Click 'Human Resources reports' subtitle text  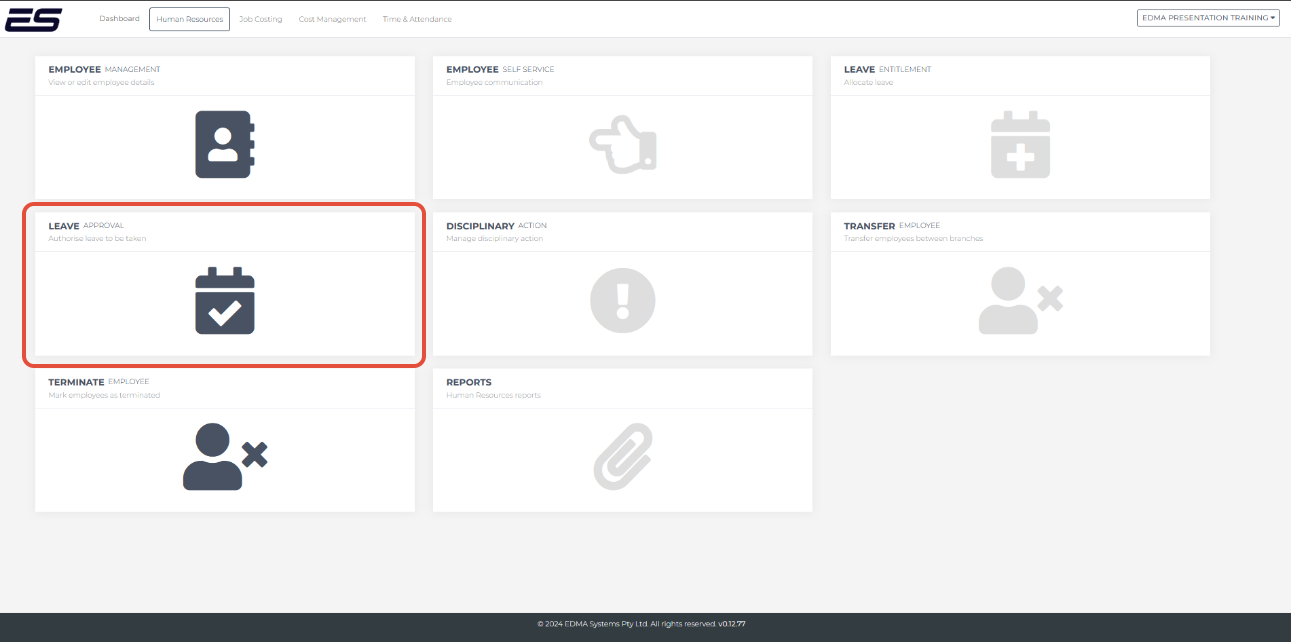click(493, 395)
